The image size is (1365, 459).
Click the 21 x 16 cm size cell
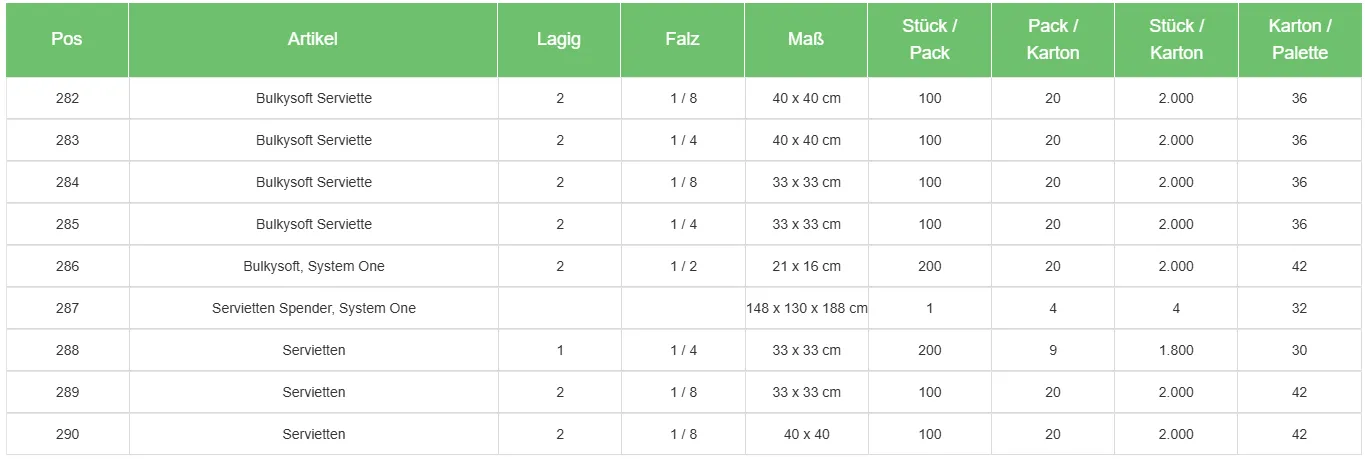point(806,266)
